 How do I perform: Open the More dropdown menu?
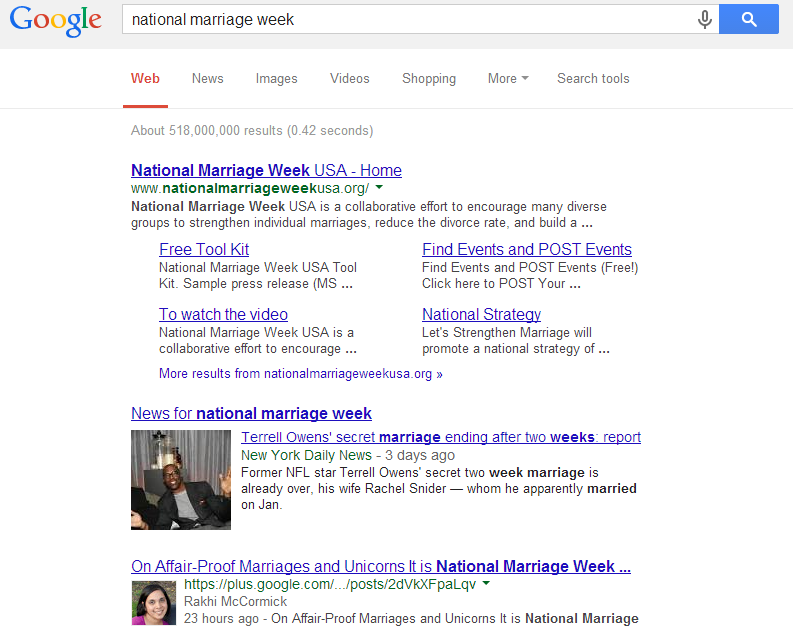coord(508,79)
